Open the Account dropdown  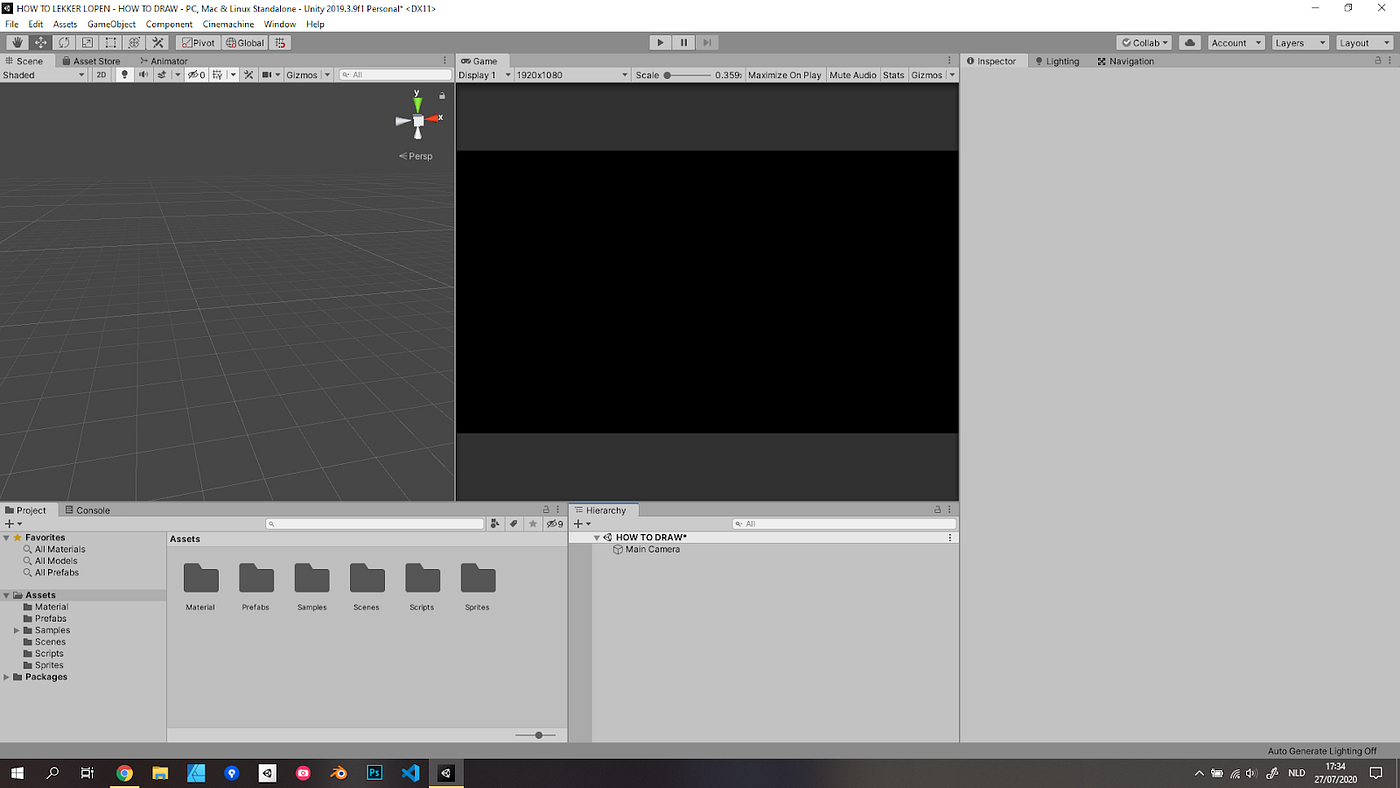[1235, 43]
